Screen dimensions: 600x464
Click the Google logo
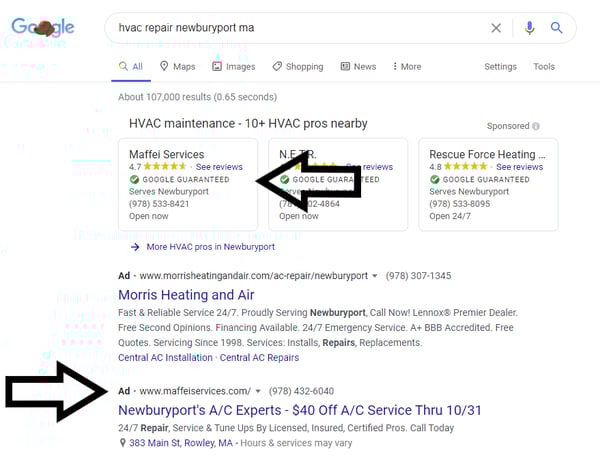[43, 28]
